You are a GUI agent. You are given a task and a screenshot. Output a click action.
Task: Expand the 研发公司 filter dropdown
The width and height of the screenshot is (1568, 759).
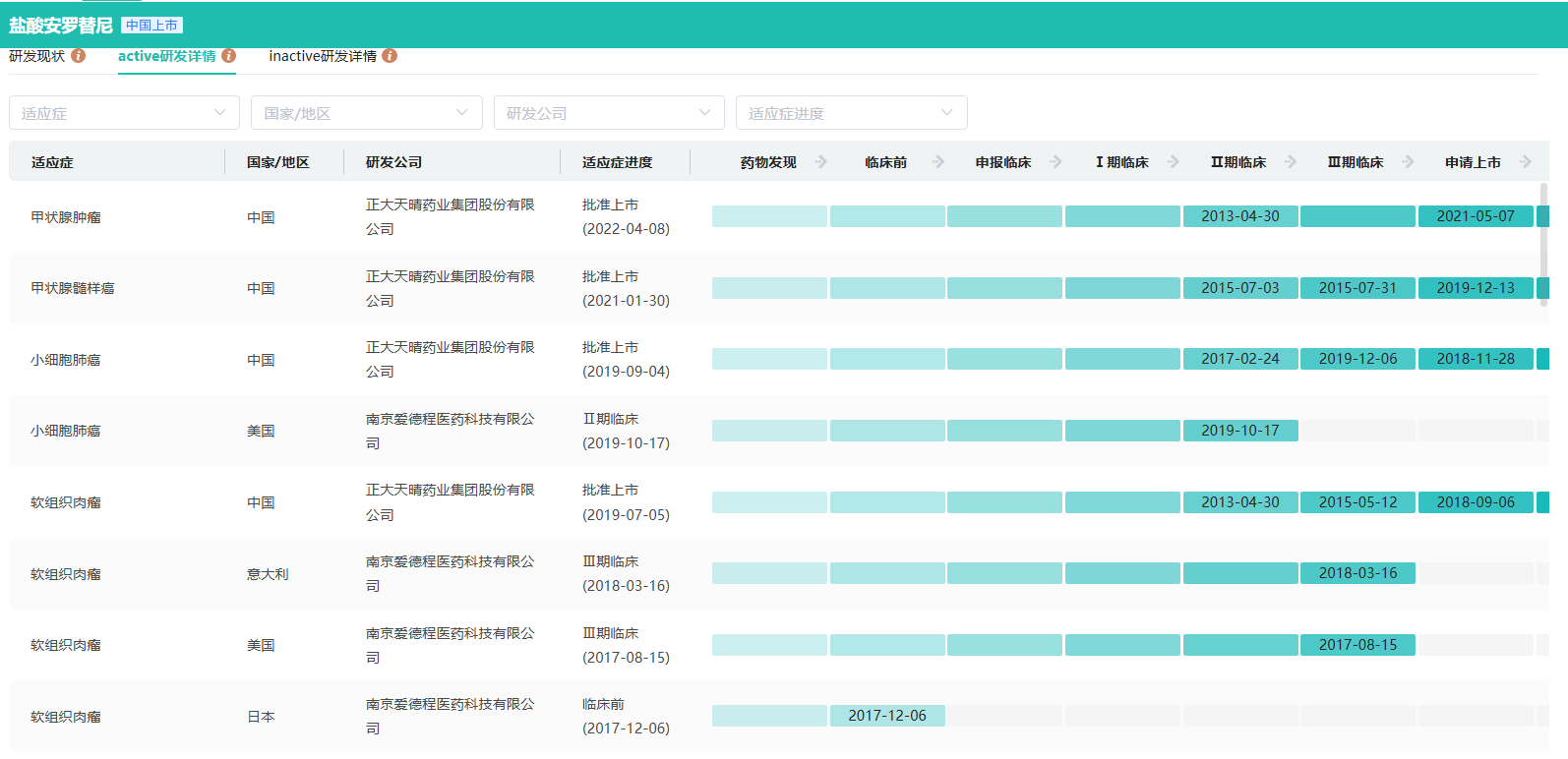(x=608, y=113)
